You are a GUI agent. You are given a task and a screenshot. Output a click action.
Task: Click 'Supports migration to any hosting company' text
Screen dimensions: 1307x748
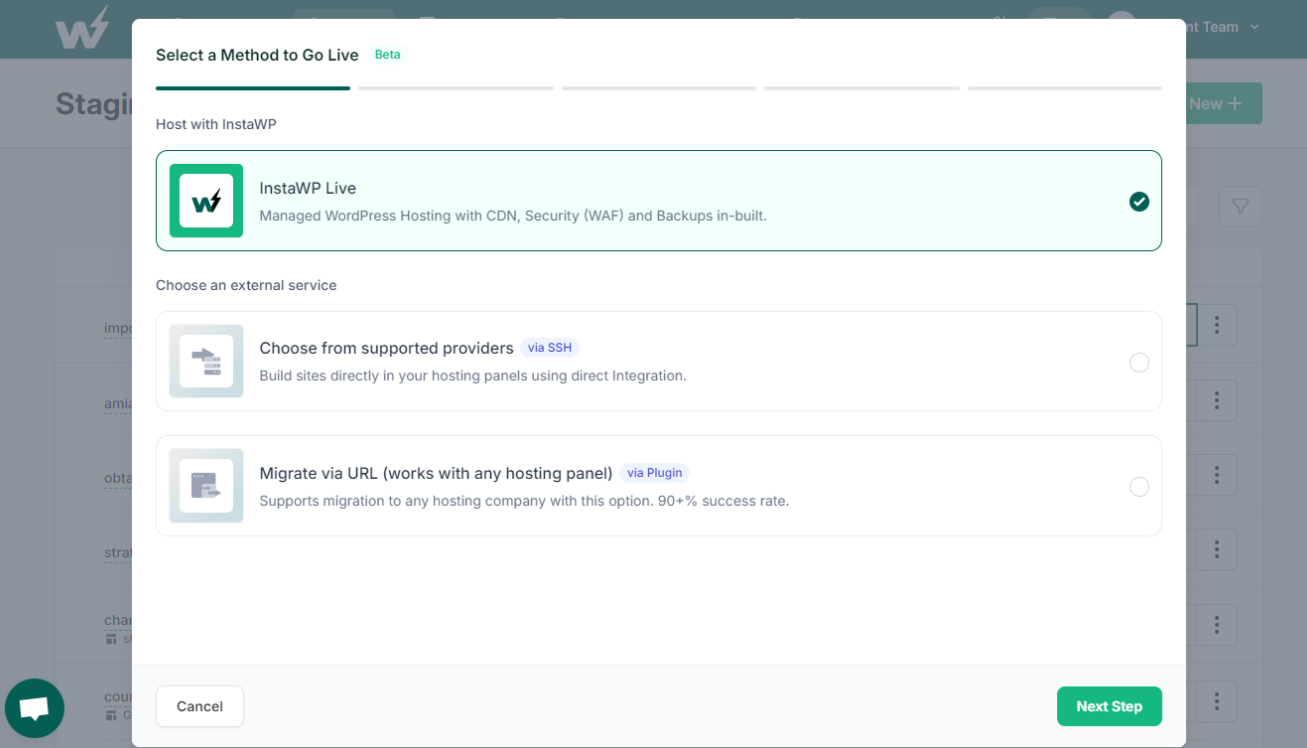tap(524, 500)
